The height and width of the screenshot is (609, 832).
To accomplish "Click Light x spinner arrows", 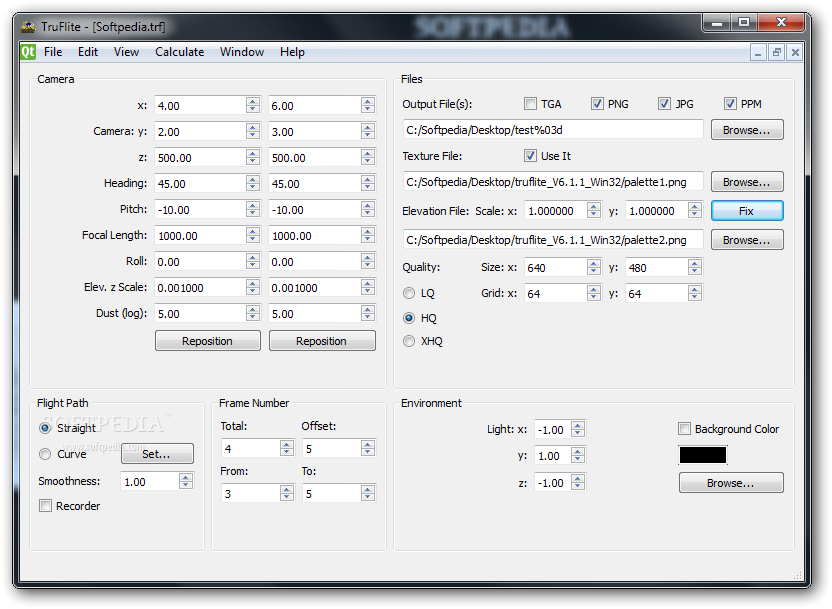I will pyautogui.click(x=578, y=429).
